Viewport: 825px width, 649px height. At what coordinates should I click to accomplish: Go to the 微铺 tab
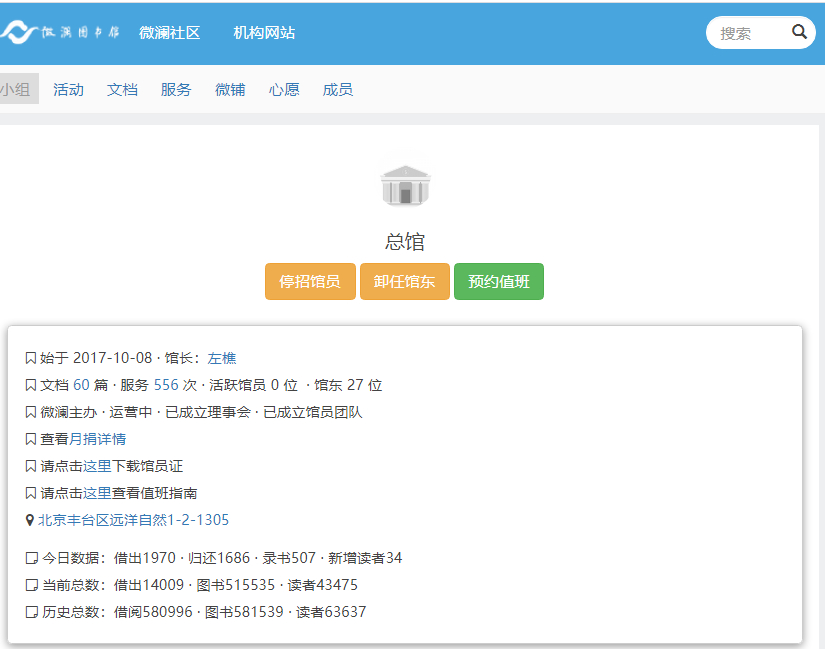coord(230,89)
